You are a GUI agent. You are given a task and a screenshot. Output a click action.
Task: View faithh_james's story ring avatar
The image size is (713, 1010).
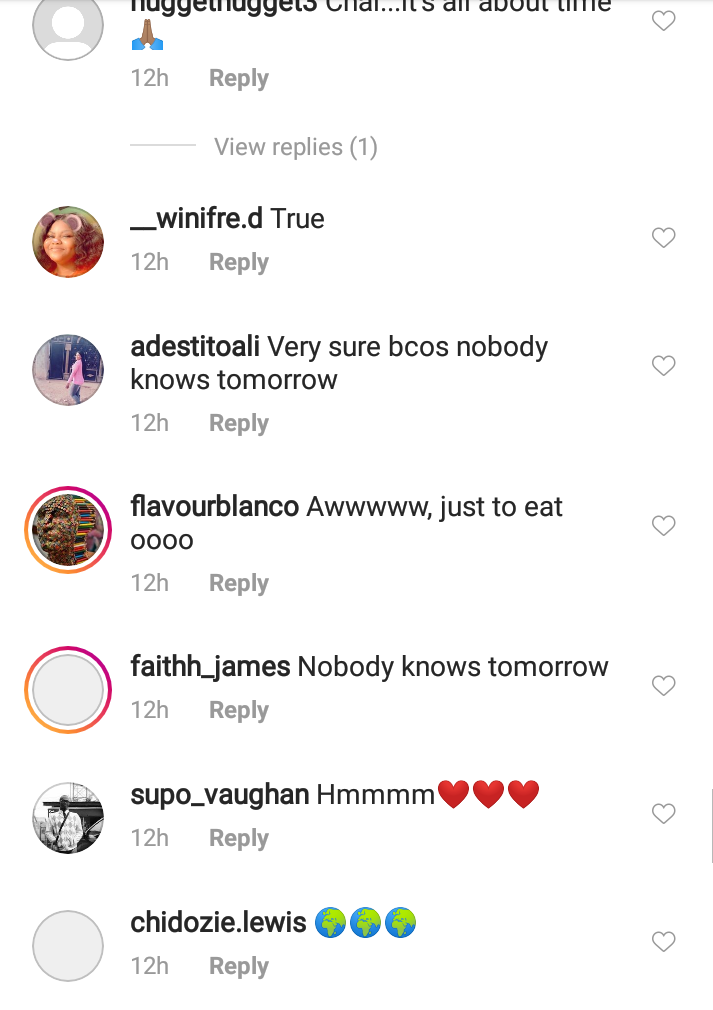[68, 690]
